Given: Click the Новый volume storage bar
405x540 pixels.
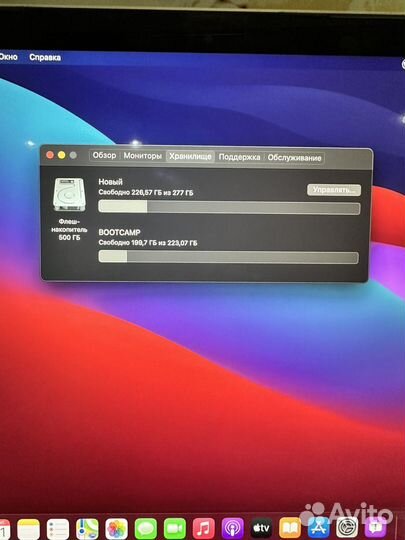Looking at the screenshot, I should [x=229, y=208].
